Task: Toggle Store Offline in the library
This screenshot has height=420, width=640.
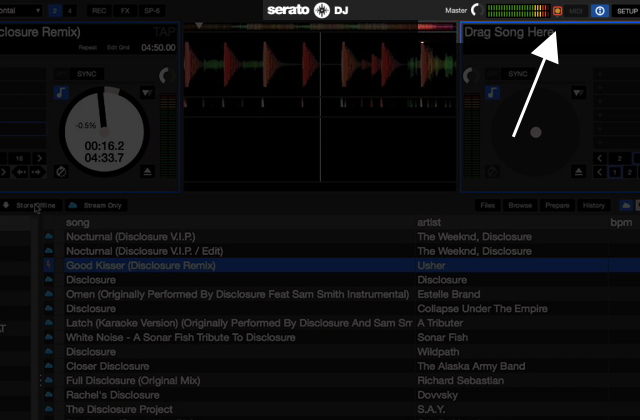Action: click(31, 205)
